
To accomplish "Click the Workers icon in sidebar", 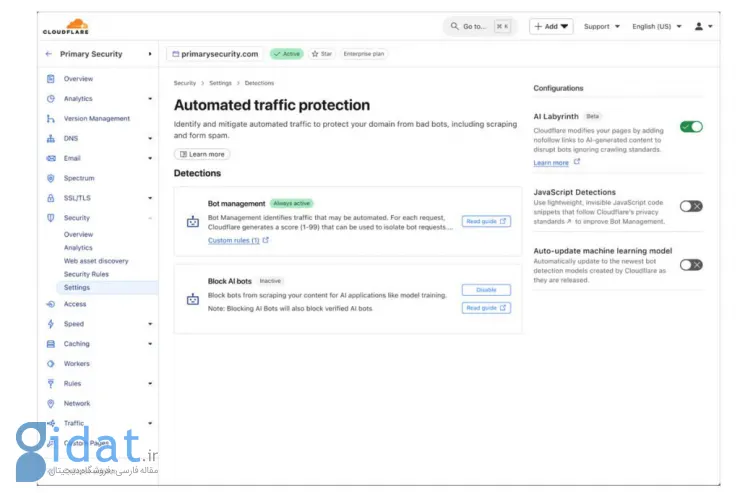I will pyautogui.click(x=50, y=363).
